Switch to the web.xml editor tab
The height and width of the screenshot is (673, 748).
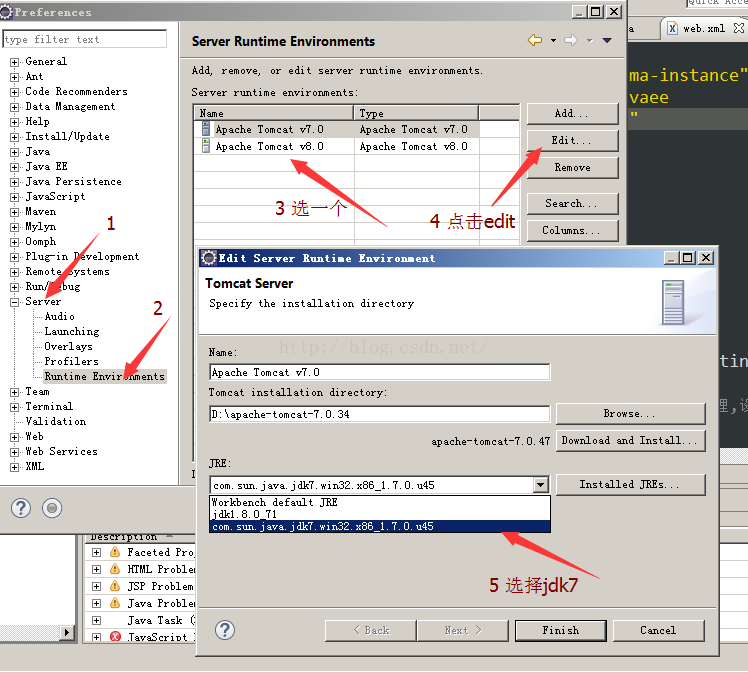click(x=704, y=28)
